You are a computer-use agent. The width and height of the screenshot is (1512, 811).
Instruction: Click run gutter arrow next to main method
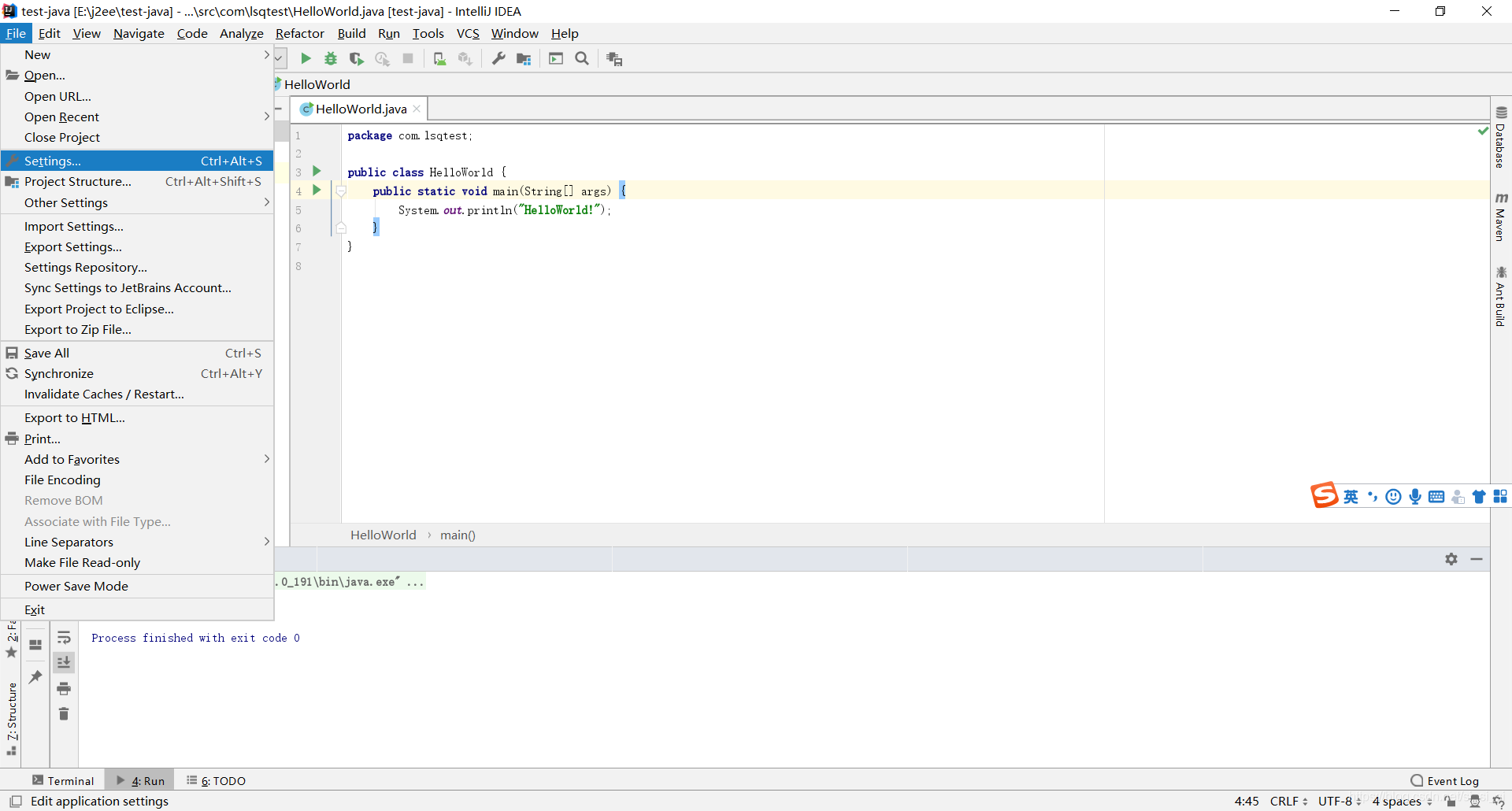pos(317,190)
